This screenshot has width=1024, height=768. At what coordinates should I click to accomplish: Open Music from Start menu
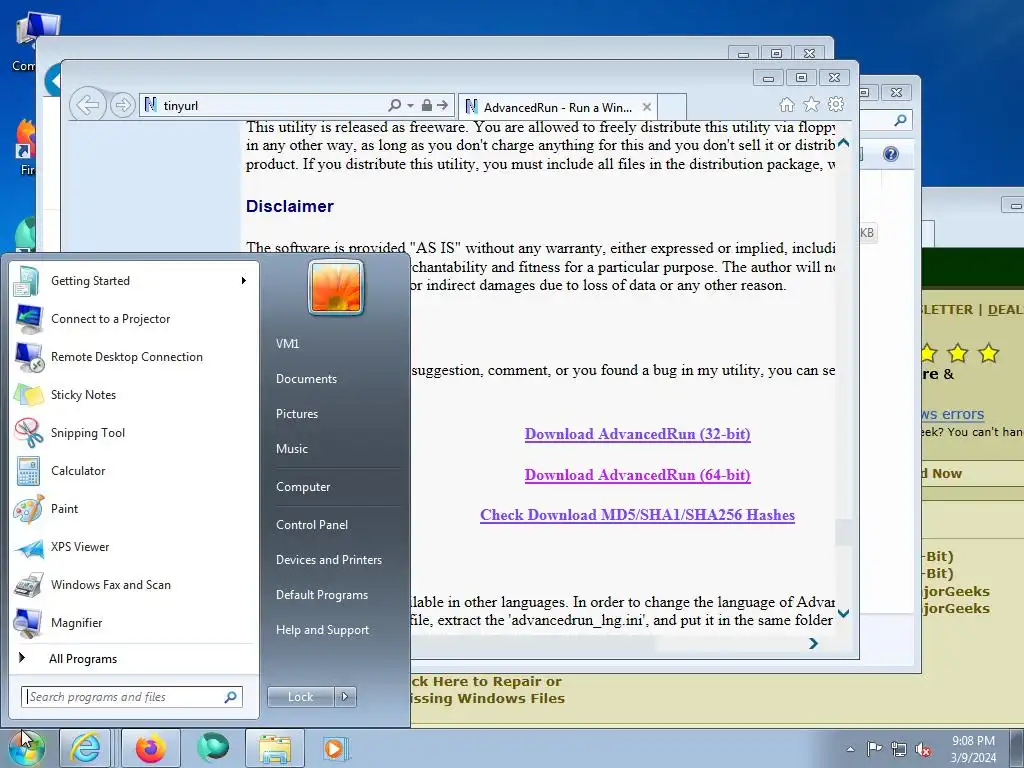tap(291, 449)
